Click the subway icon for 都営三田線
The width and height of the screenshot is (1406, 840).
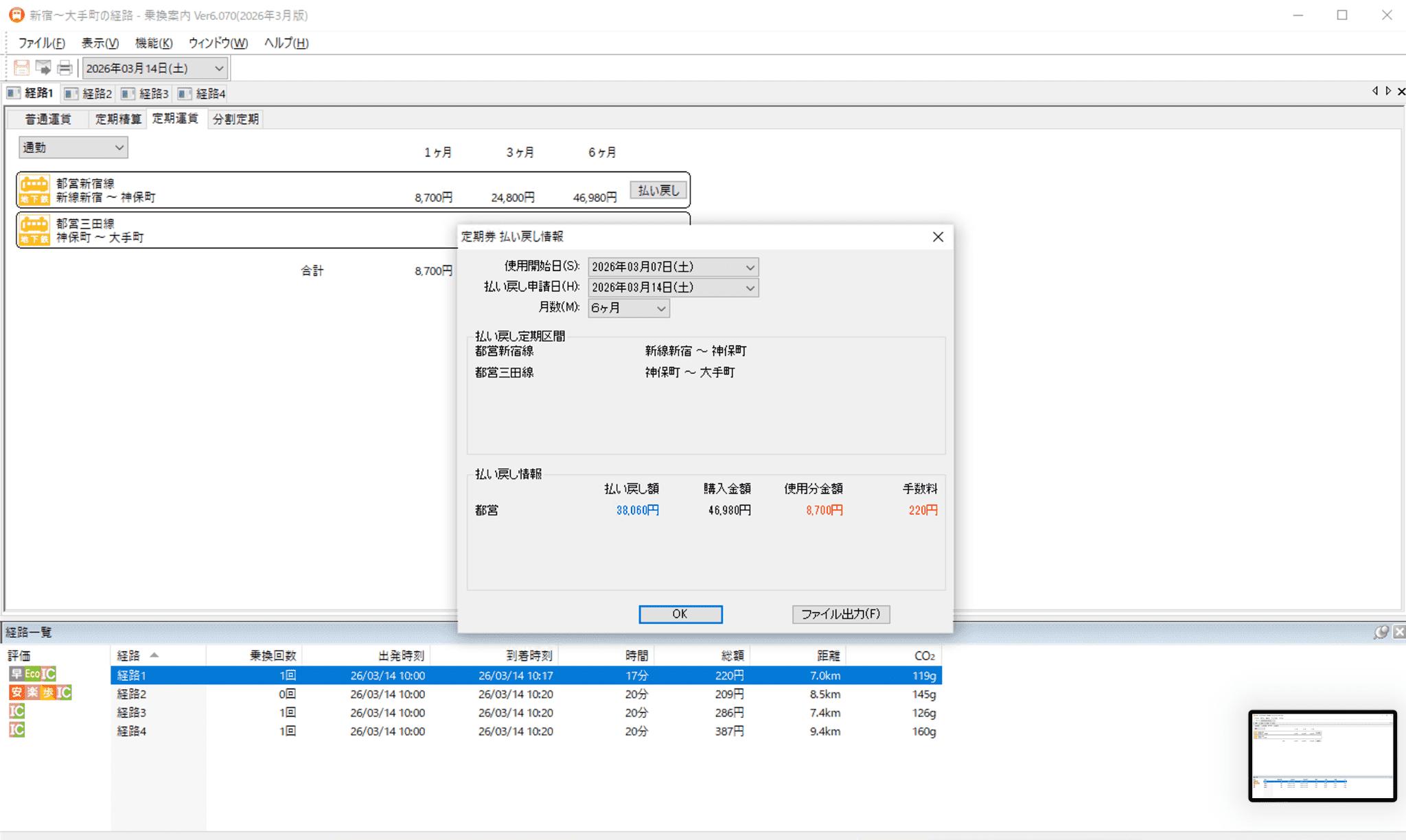[x=34, y=230]
